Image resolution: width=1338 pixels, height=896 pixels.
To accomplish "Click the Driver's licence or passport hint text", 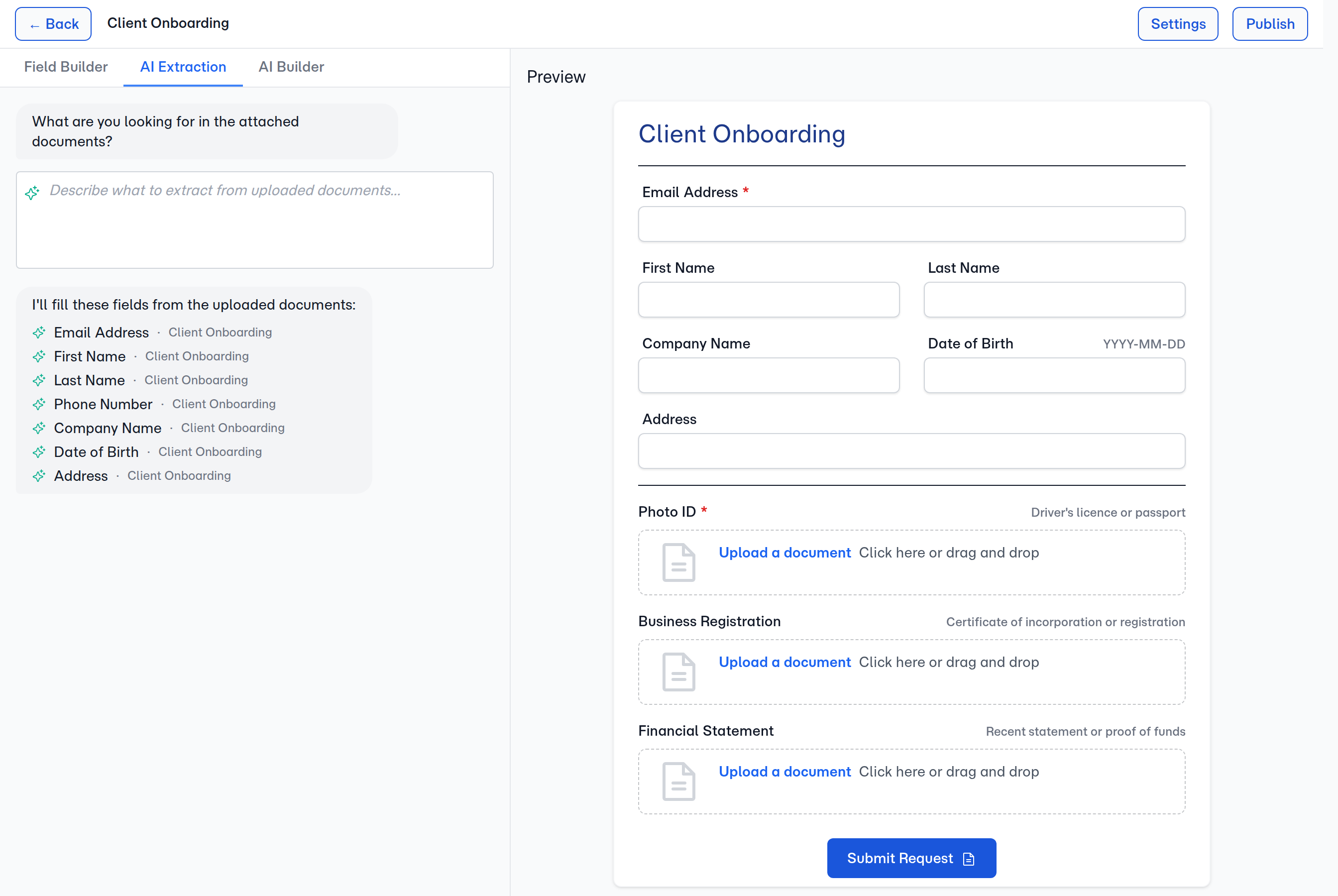I will (1108, 513).
